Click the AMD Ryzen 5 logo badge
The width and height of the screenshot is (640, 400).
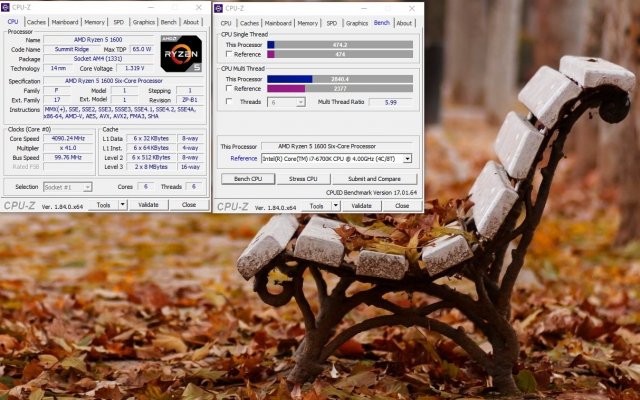[181, 53]
